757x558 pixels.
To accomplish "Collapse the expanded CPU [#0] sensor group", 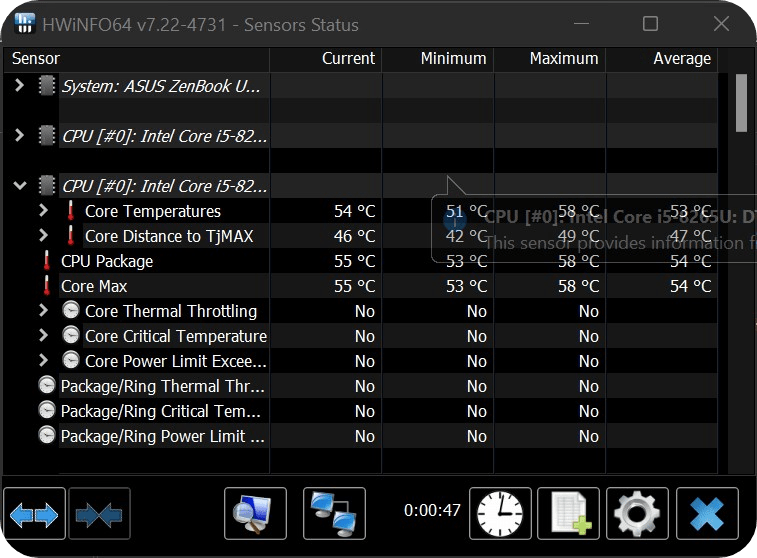I will [x=20, y=185].
